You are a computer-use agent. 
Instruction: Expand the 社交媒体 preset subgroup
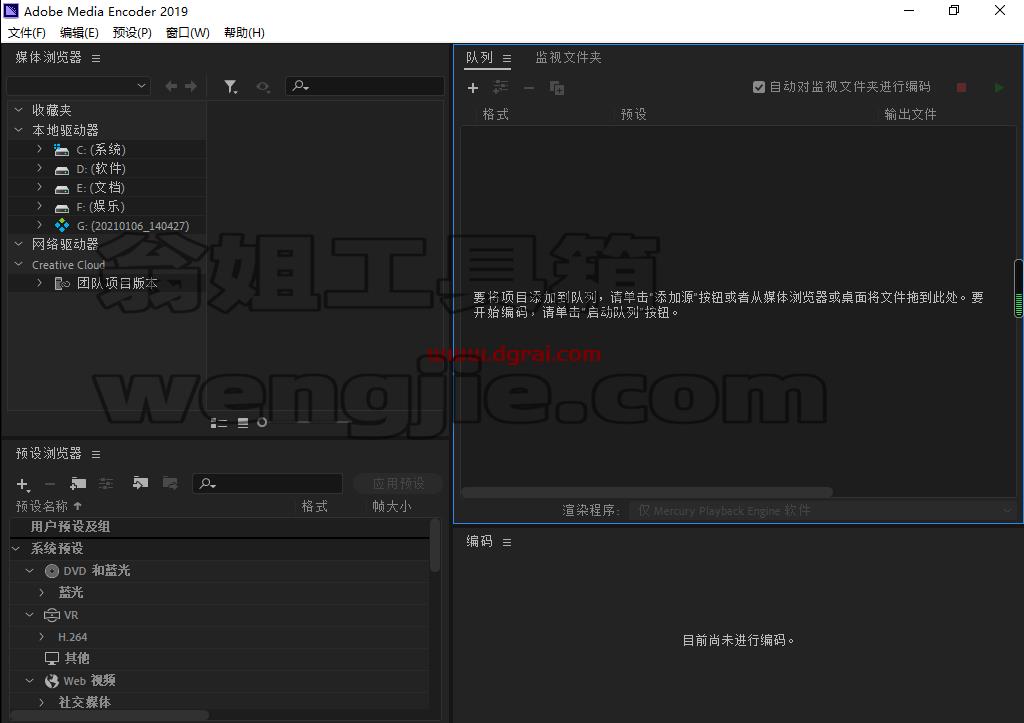tap(42, 702)
